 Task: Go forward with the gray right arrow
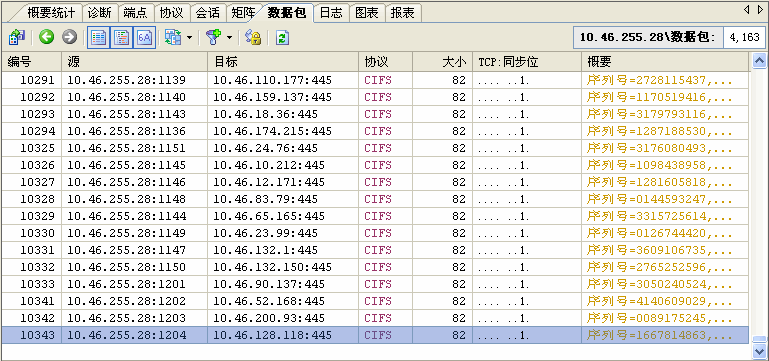[x=69, y=37]
